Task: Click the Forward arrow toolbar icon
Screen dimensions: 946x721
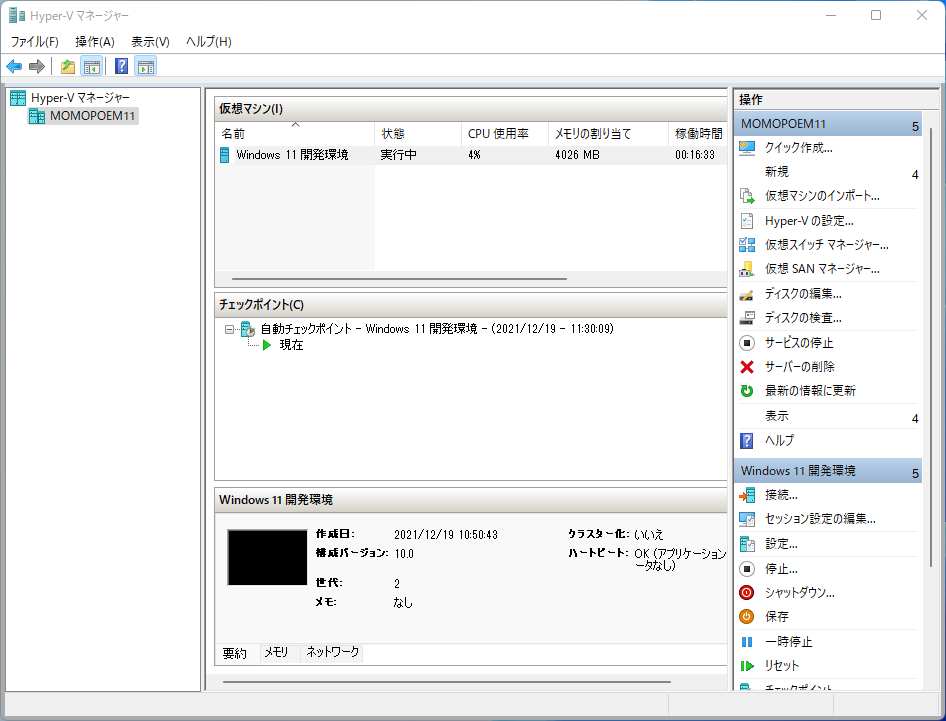Action: click(37, 66)
